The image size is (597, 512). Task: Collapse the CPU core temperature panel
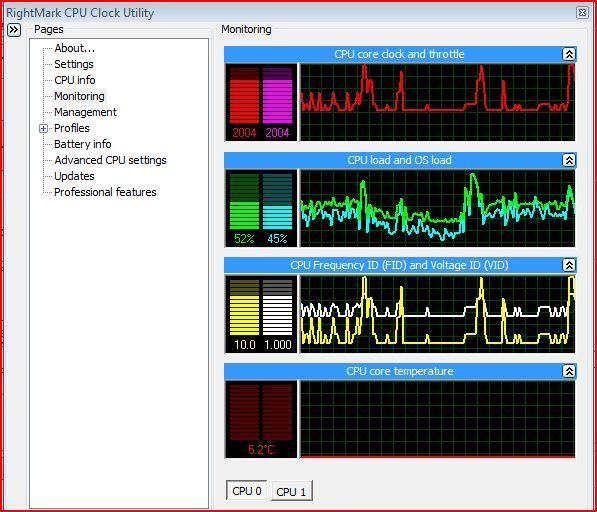[x=569, y=371]
